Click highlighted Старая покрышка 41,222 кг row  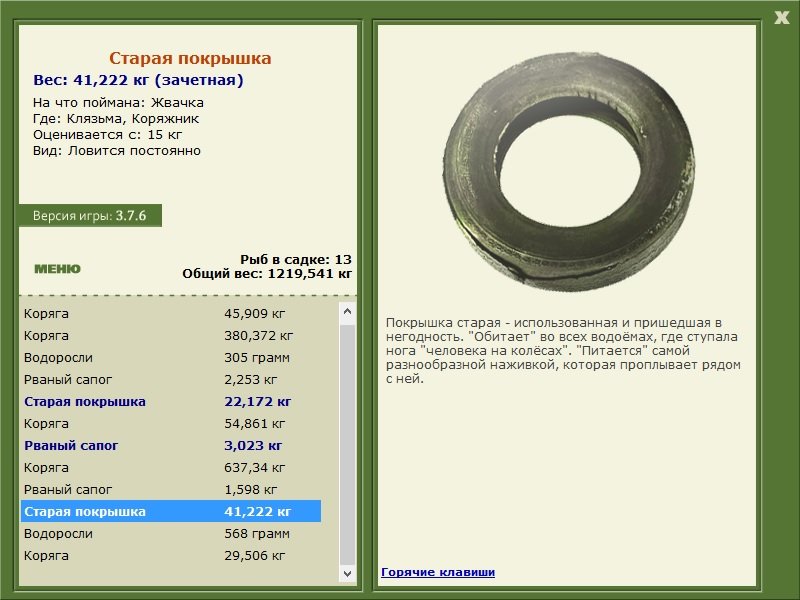pos(171,511)
